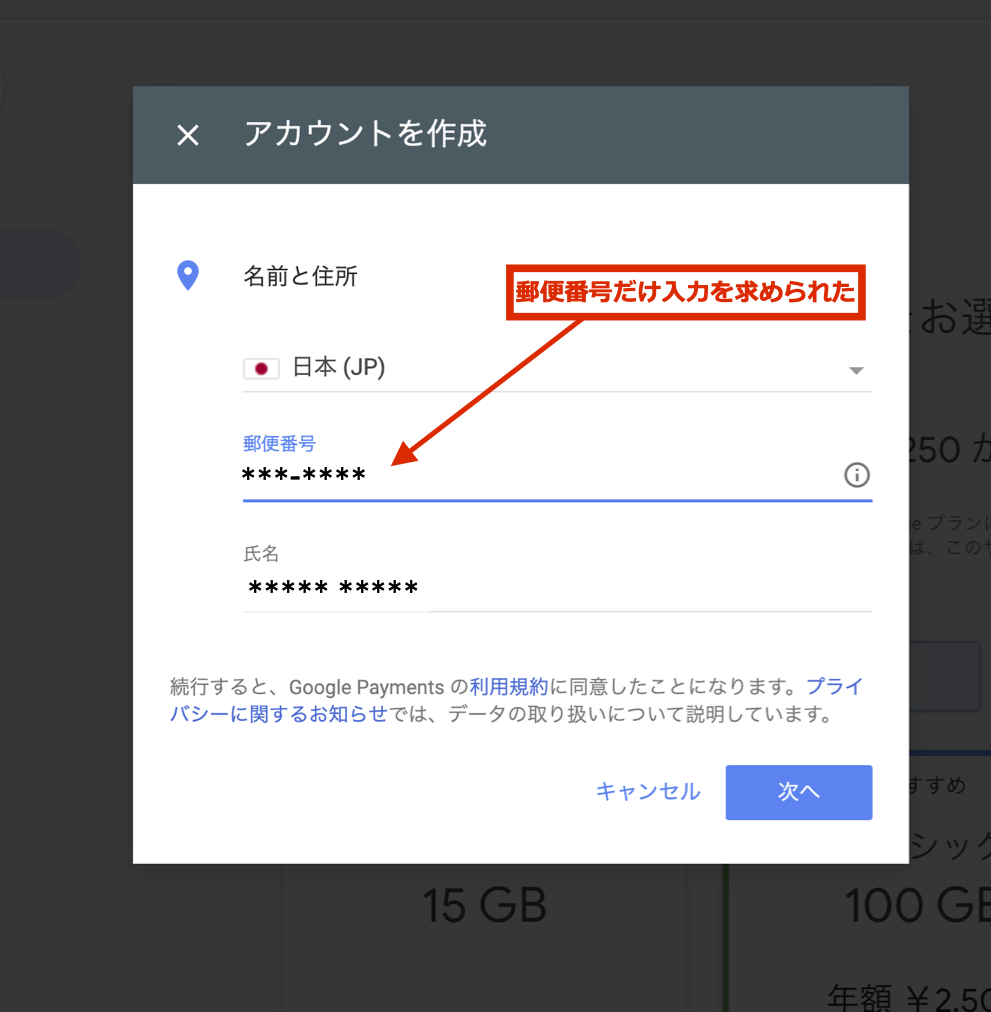Select the 15 GB plan in background
The height and width of the screenshot is (1012, 991).
pos(484,906)
